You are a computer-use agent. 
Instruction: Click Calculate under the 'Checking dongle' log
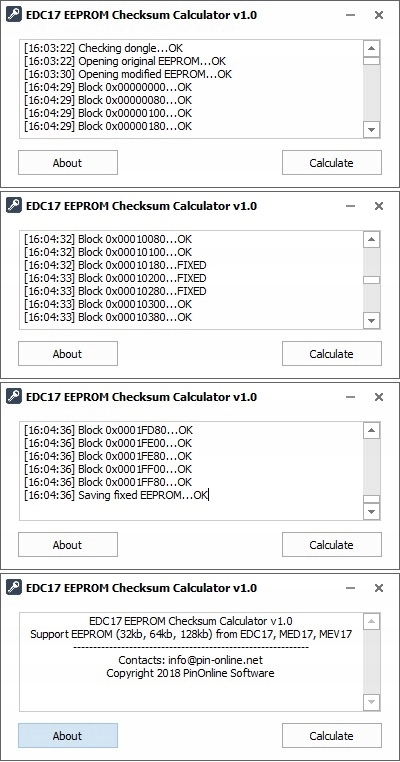pyautogui.click(x=331, y=163)
